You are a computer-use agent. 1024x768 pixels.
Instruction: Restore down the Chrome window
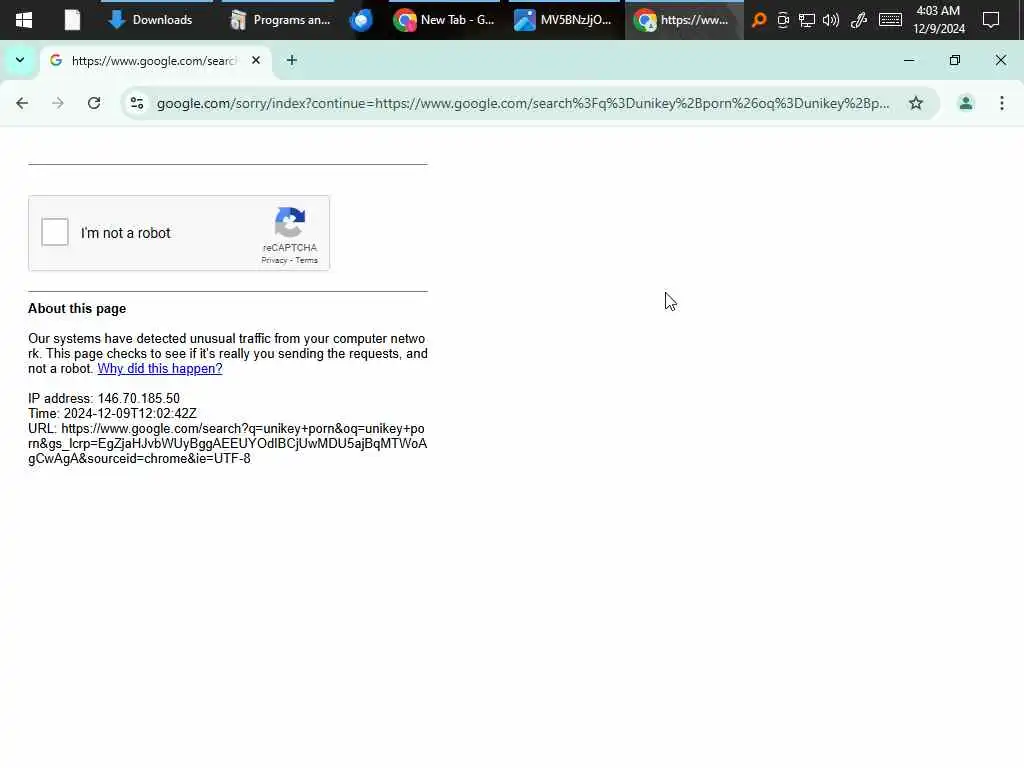point(955,60)
